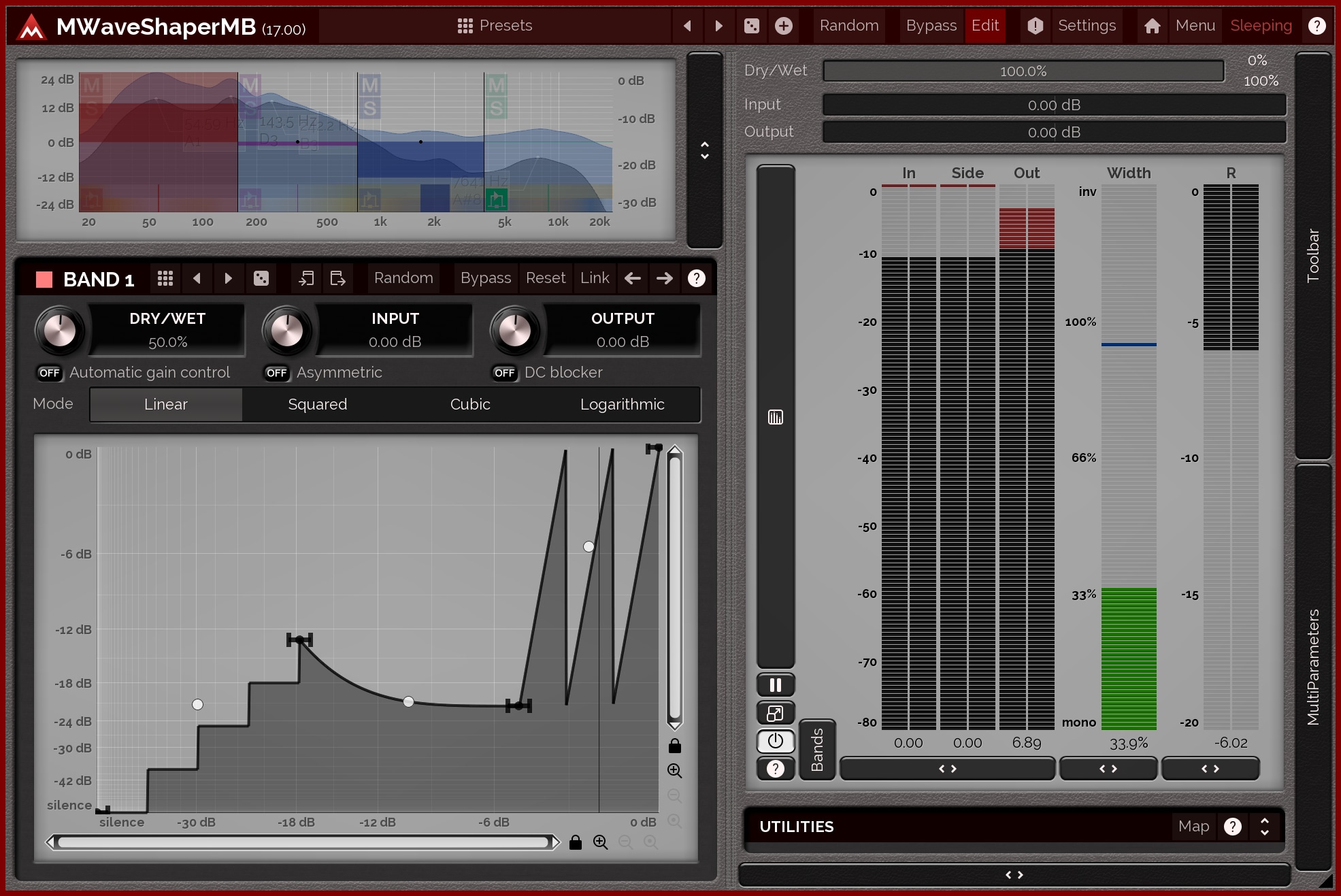Zoom in the horizontal graph axis
Screen dimensions: 1341x896
tap(600, 842)
